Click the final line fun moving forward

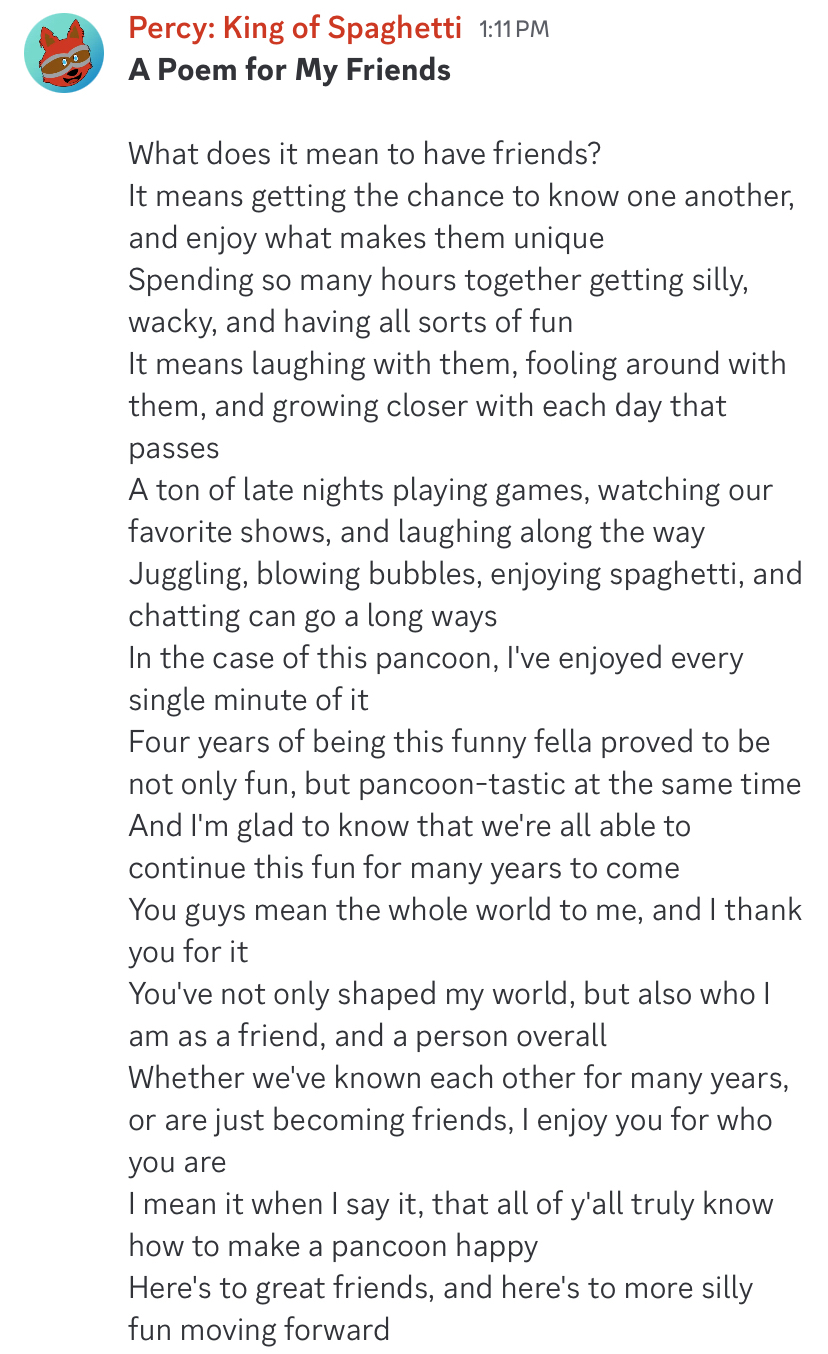259,1330
